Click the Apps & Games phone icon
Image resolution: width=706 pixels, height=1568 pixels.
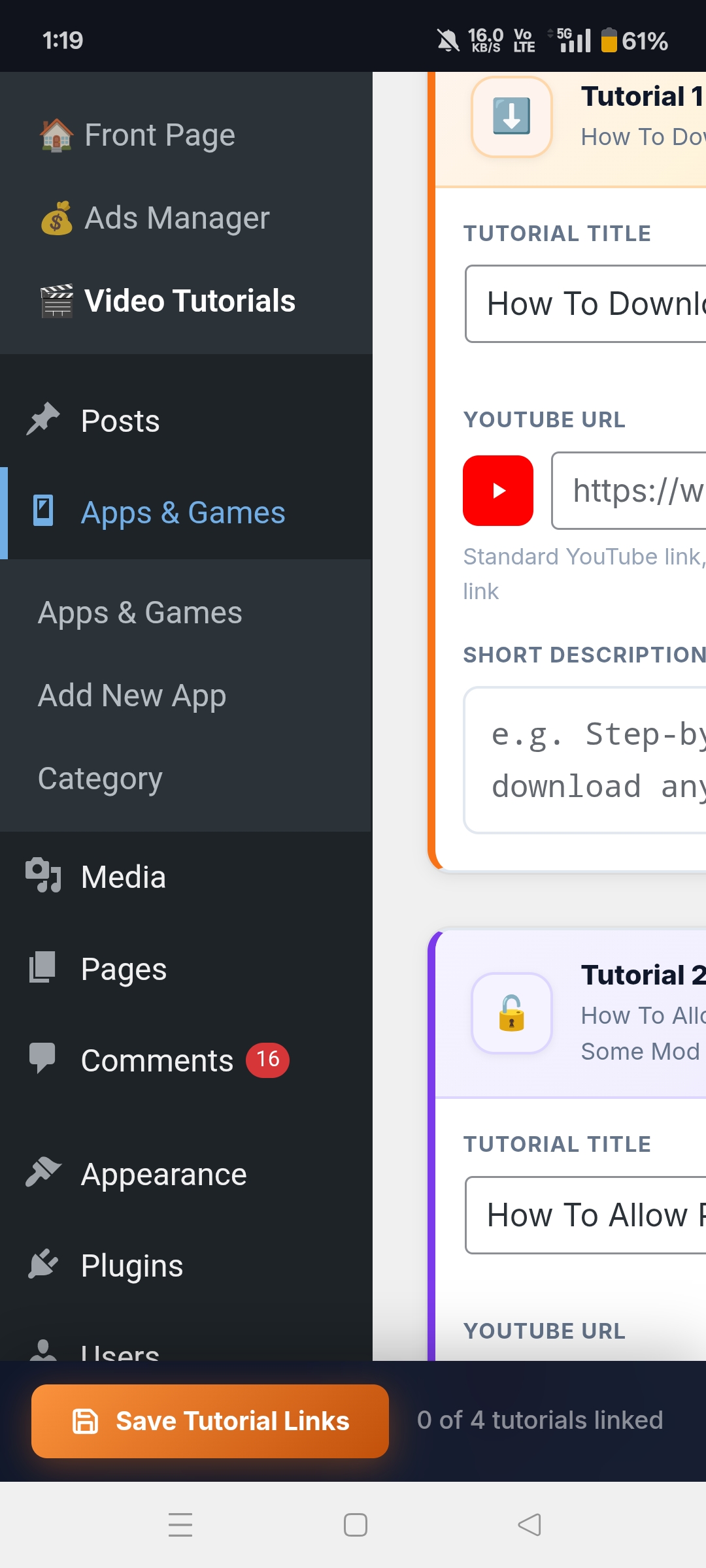(43, 510)
